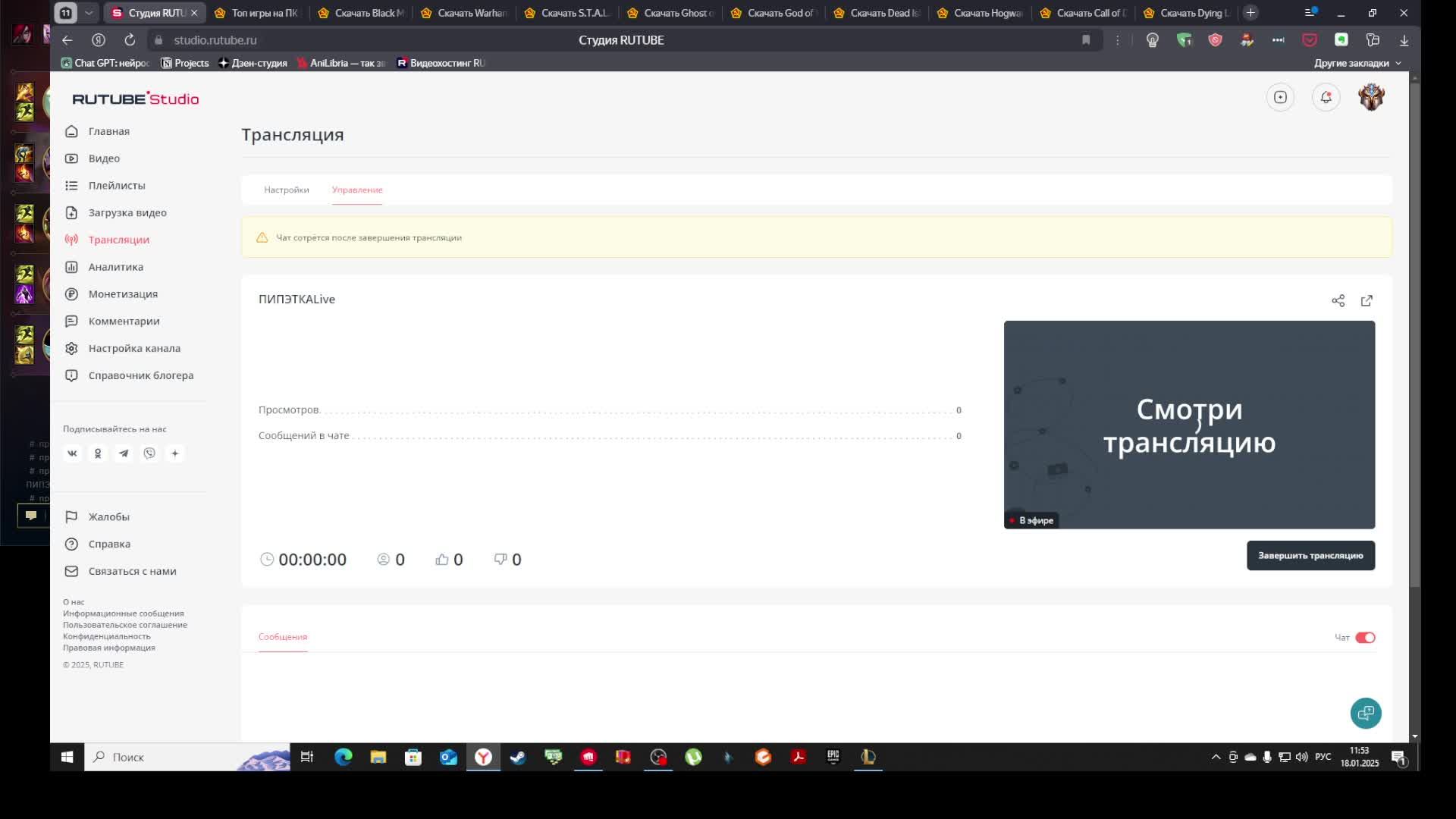Click the share stream icon

(1338, 301)
